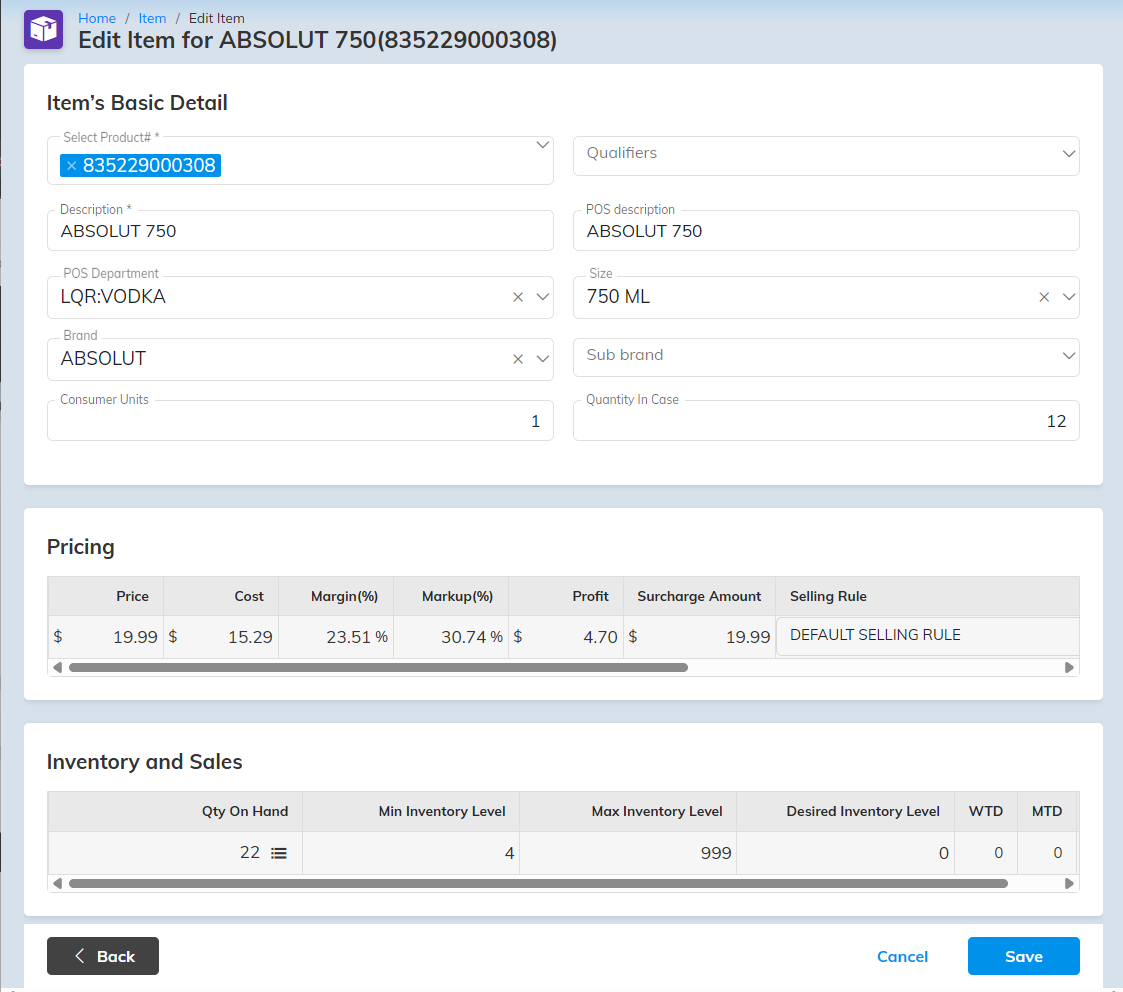Image resolution: width=1123 pixels, height=992 pixels.
Task: Remove the 835229000308 product tag
Action: [71, 165]
